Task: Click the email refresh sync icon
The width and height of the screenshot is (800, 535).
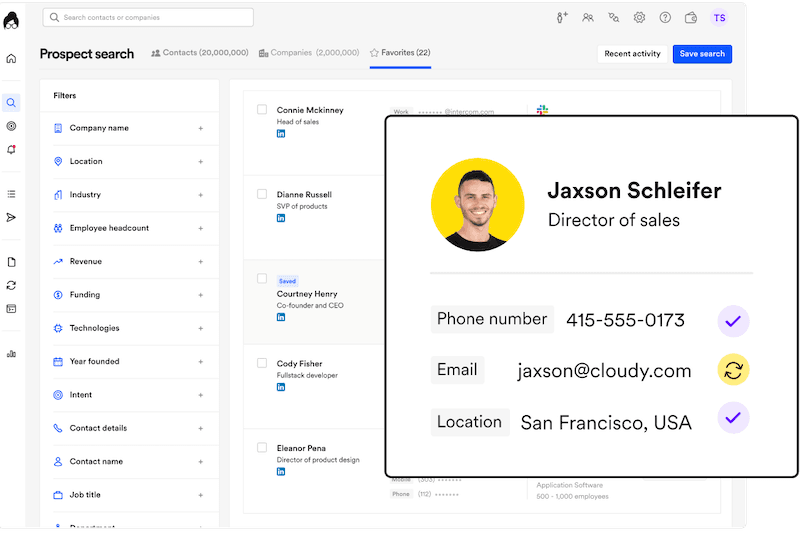Action: click(733, 370)
